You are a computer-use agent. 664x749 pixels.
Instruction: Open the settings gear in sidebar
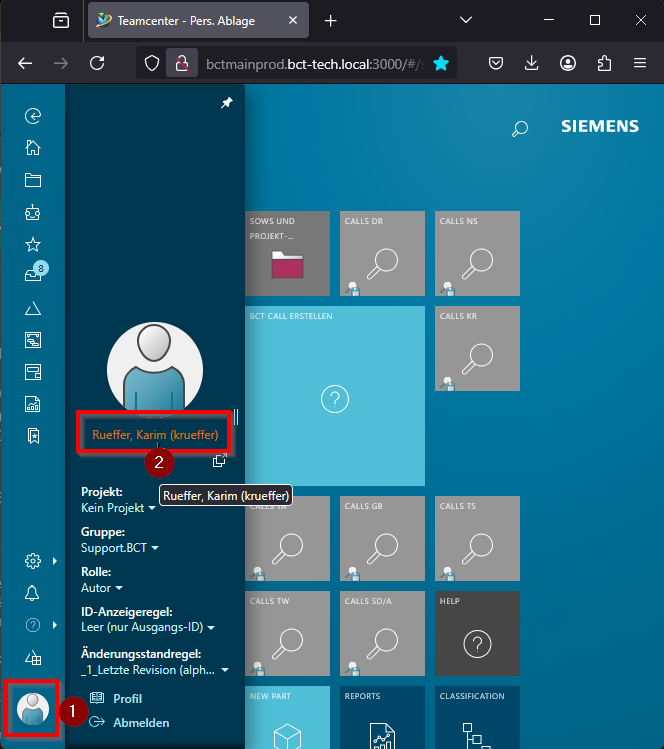click(32, 561)
